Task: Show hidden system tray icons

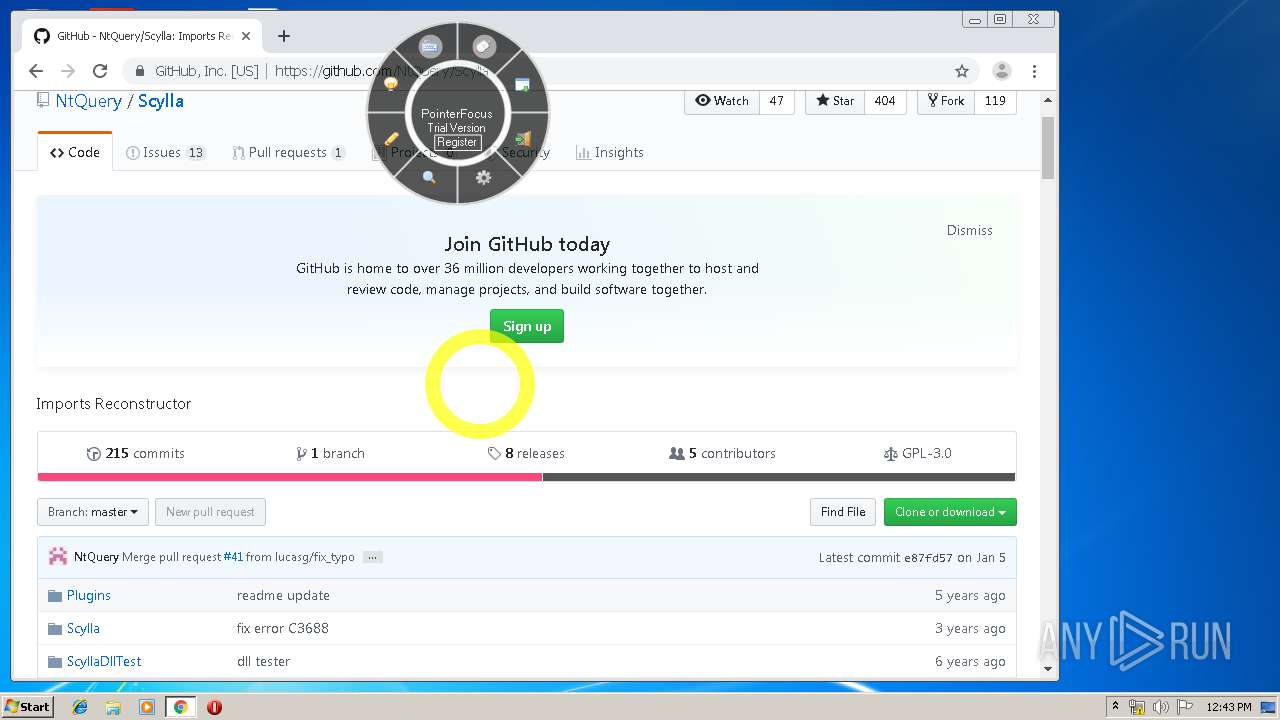Action: tap(1116, 707)
